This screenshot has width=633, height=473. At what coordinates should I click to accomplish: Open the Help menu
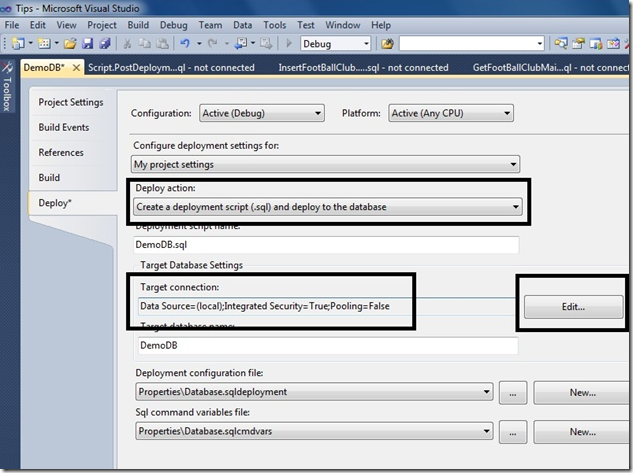click(381, 25)
